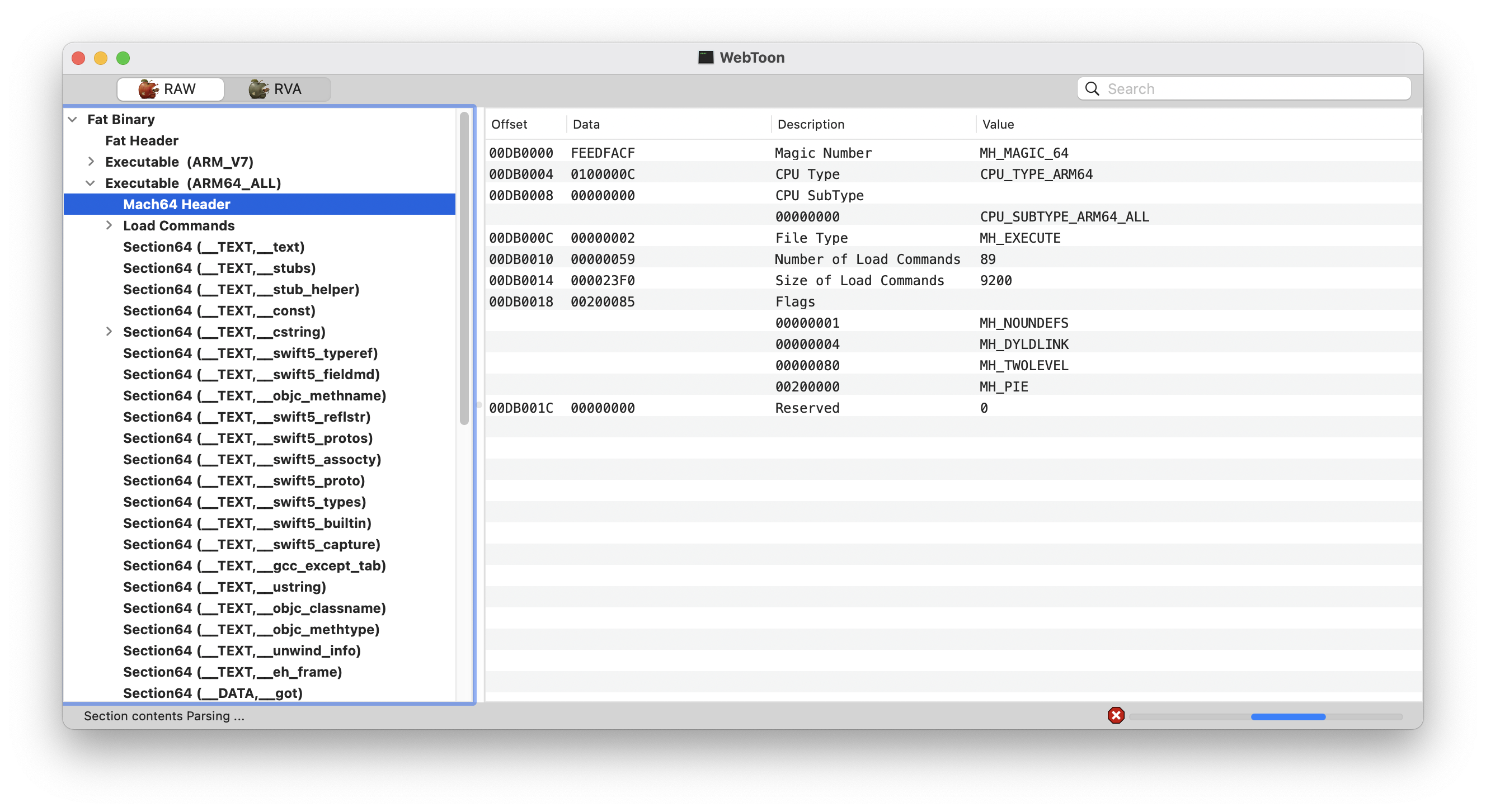Screen dimensions: 1486x812
Task: Select Section64 (__TEXT,__stub_helper)
Action: (241, 290)
